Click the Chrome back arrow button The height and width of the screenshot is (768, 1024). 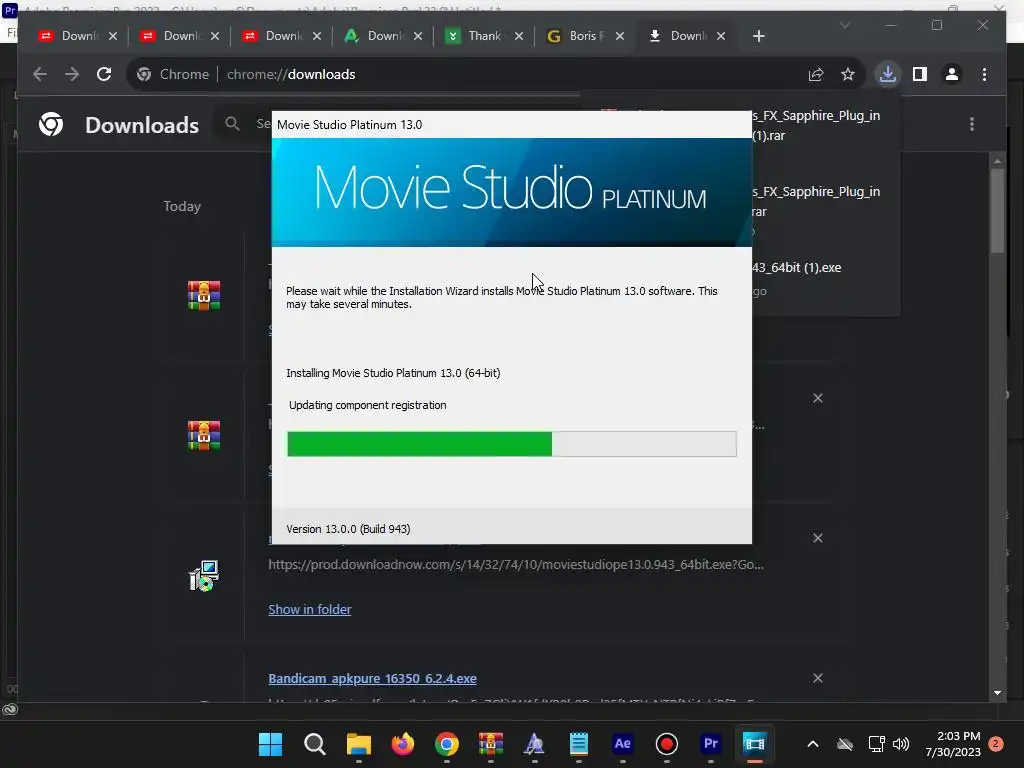coord(40,74)
